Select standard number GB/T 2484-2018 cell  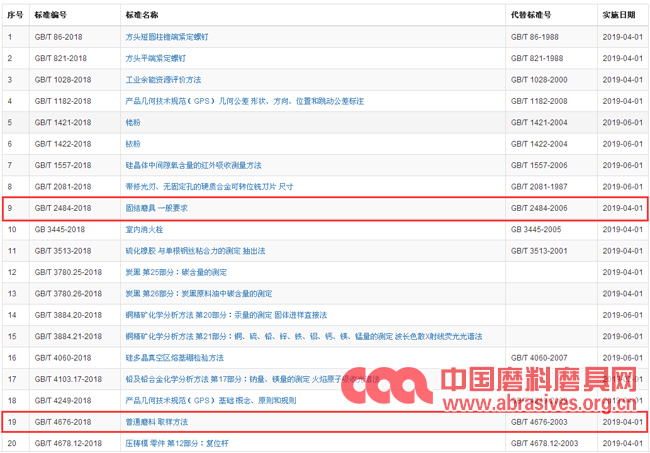(63, 208)
